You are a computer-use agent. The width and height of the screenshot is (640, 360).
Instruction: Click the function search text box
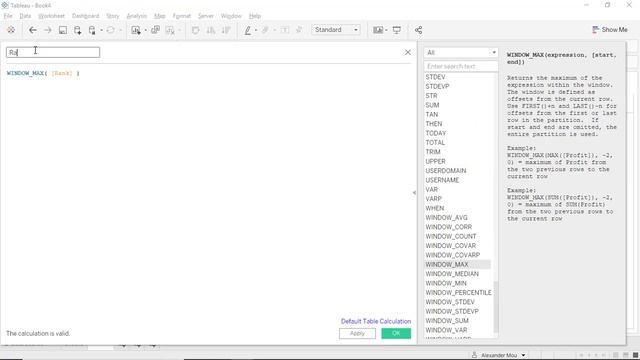point(461,66)
